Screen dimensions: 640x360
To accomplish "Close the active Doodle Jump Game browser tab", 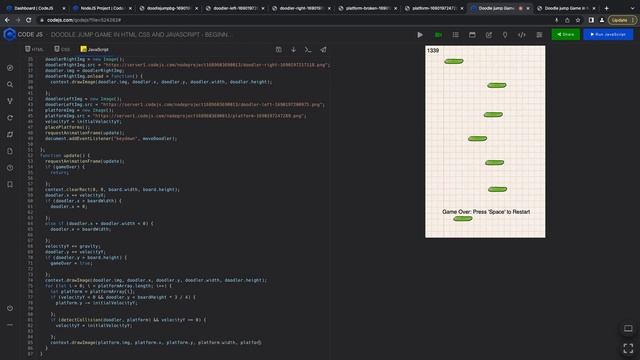I will [528, 8].
